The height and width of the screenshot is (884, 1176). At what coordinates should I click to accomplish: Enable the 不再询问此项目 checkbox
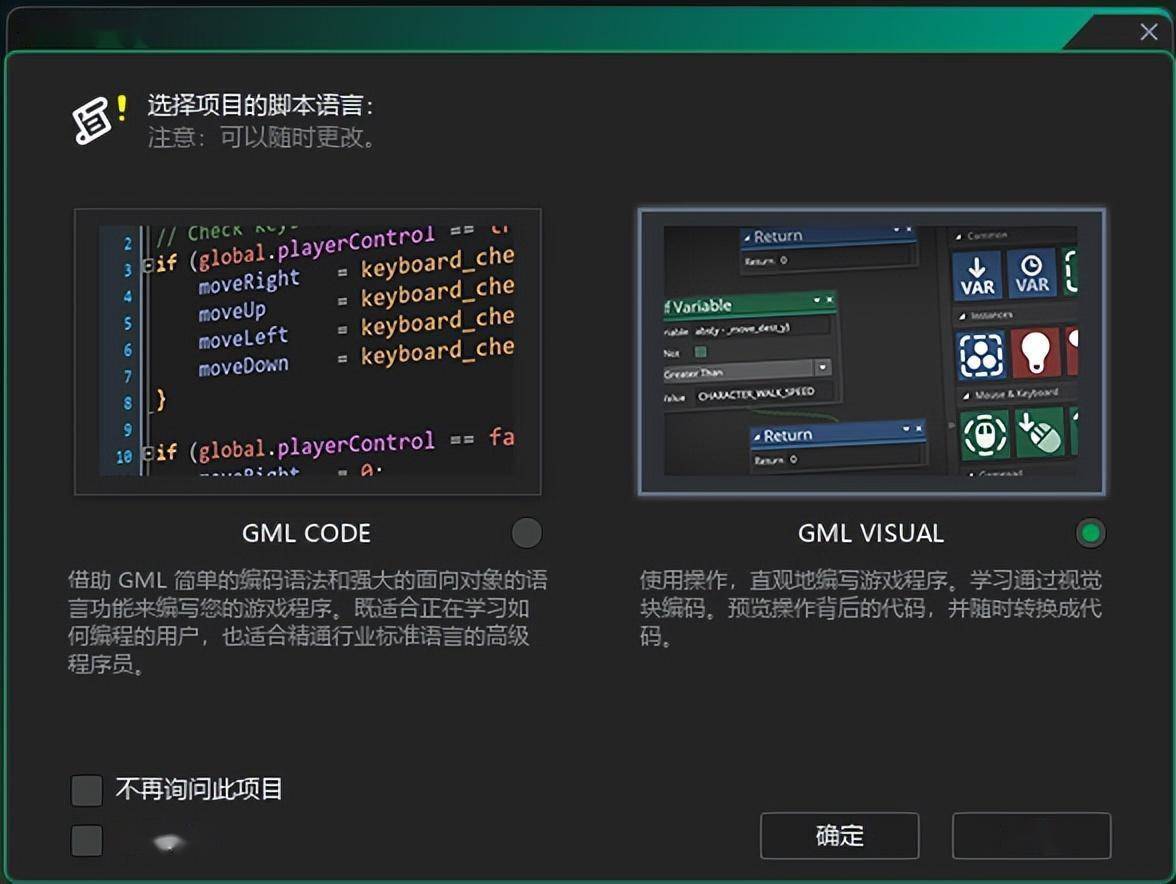click(87, 790)
